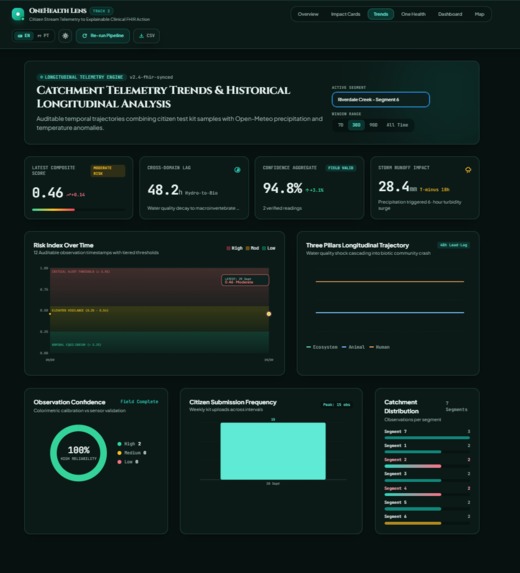Click the 48.2h lag value

[165, 190]
